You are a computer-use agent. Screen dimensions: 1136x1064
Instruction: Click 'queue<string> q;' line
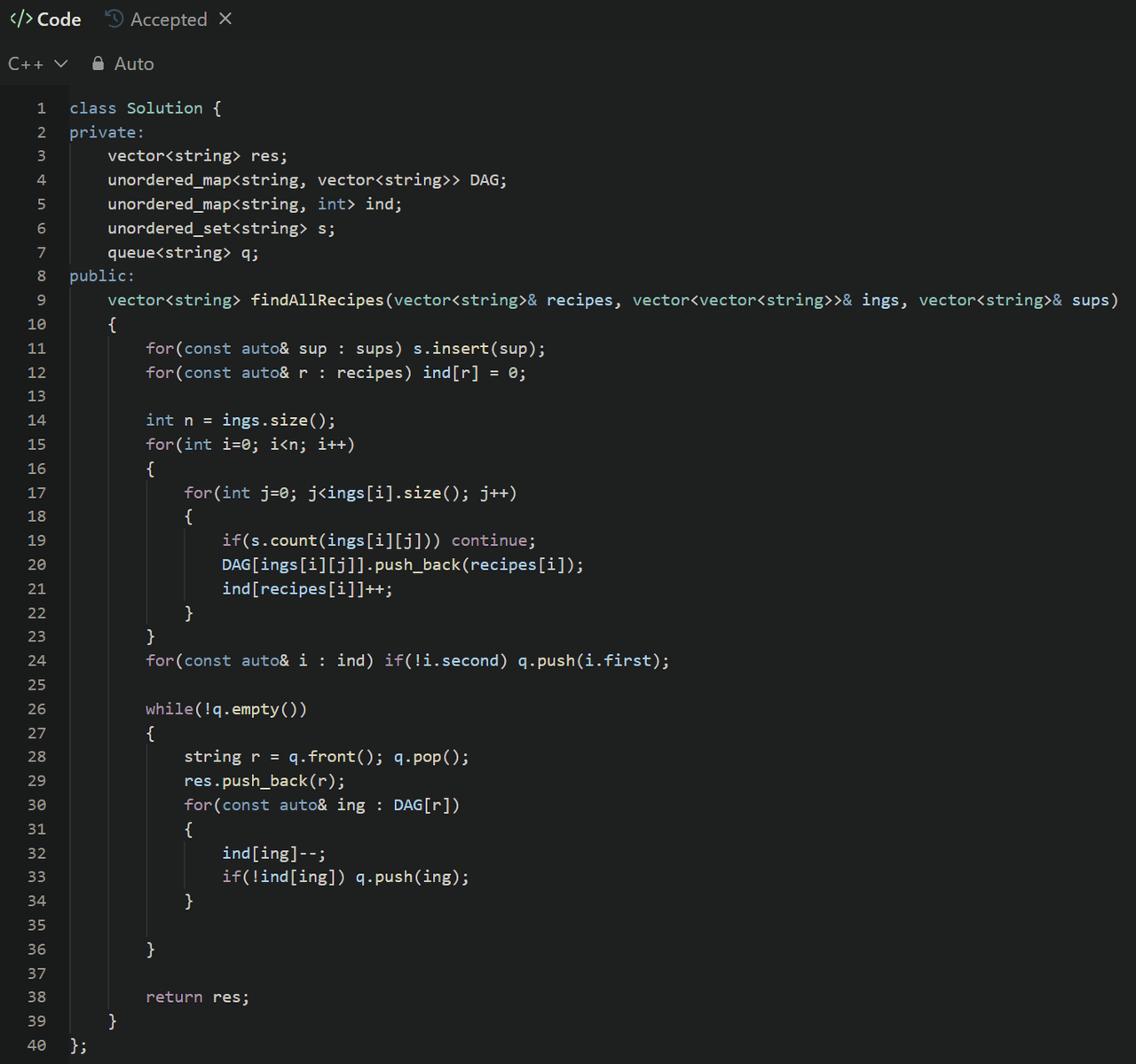[x=184, y=253]
